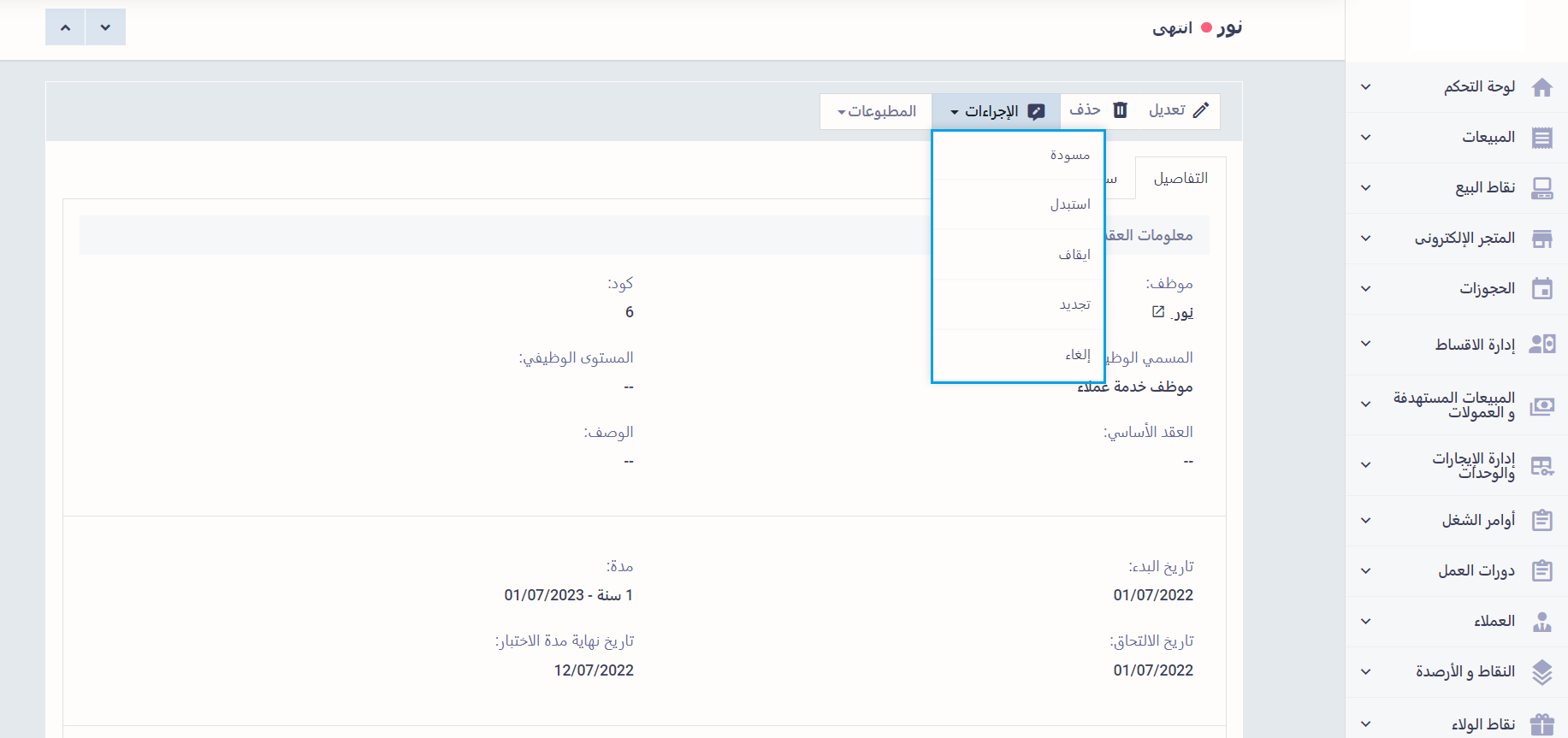This screenshot has height=738, width=1568.
Task: Select مسودة (draft) from actions menu
Action: tap(1069, 155)
